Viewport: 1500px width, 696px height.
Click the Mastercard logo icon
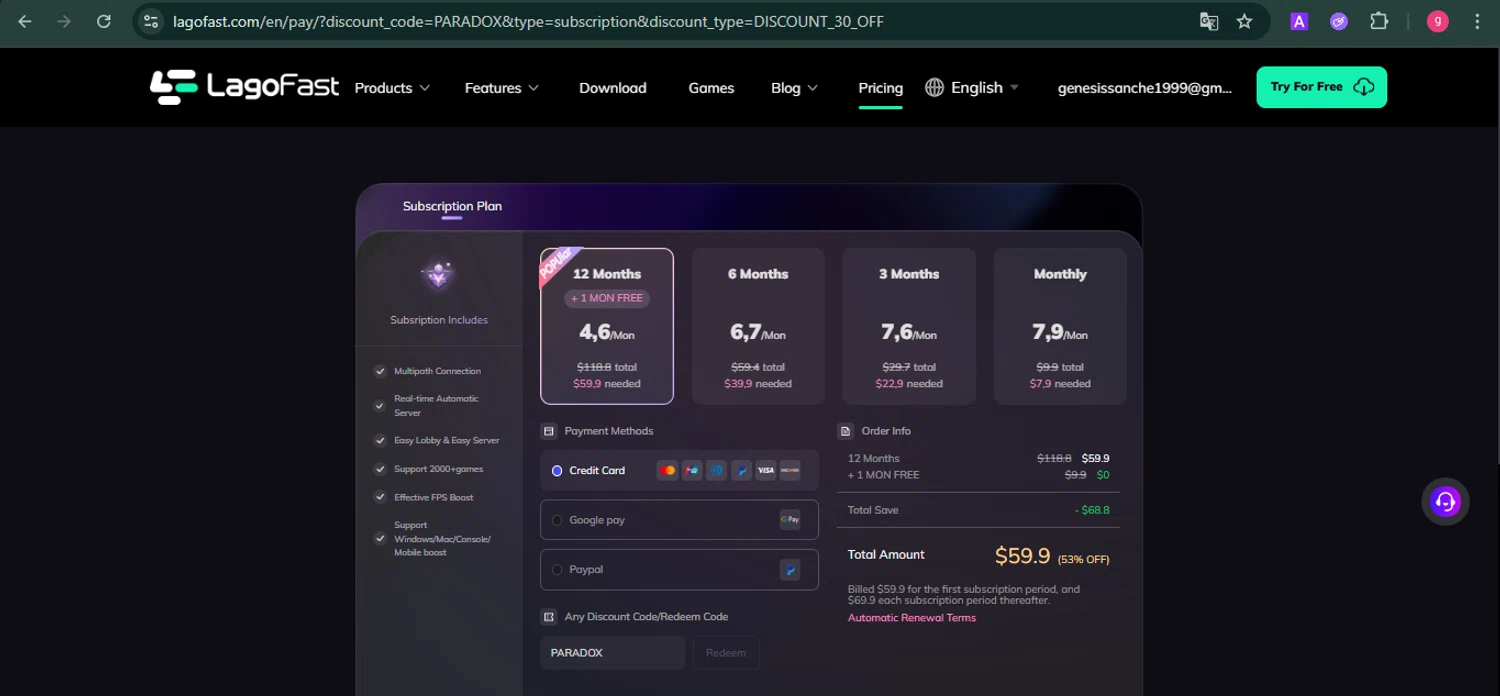(x=667, y=470)
